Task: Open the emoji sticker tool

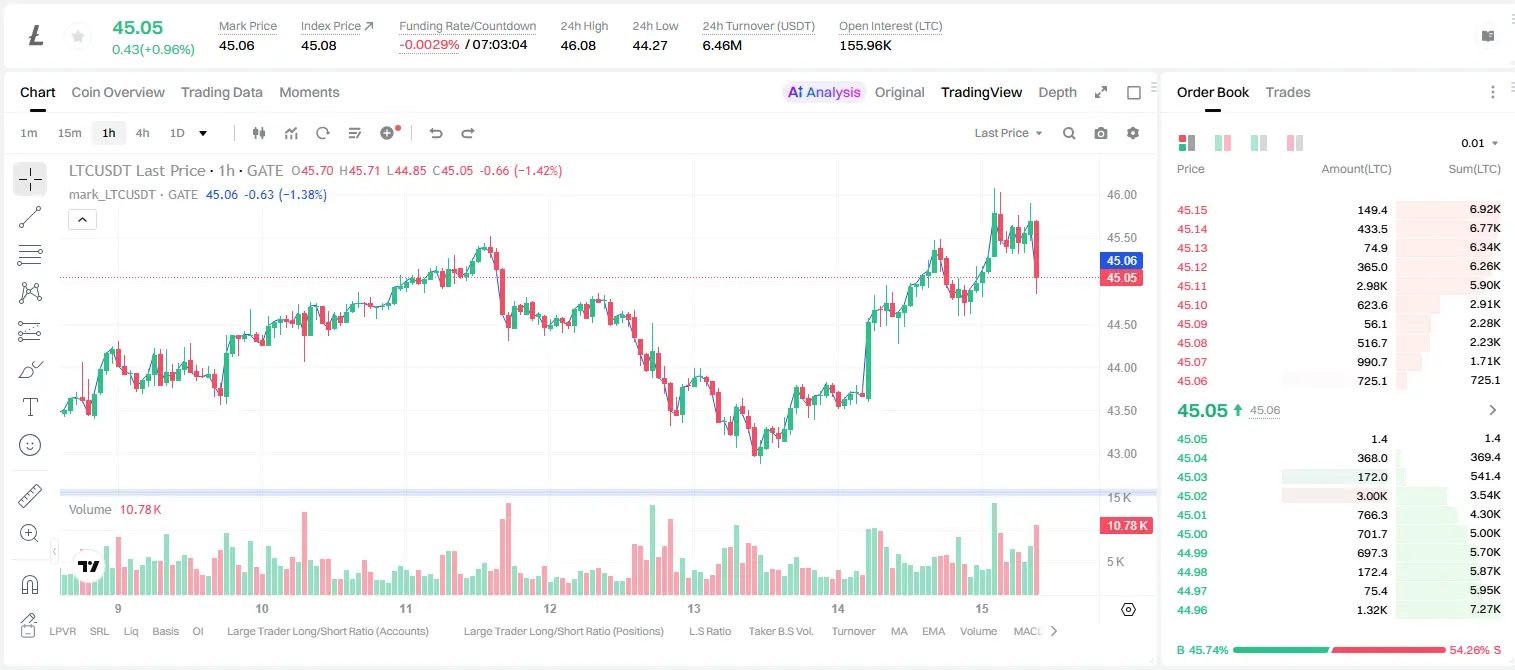Action: [30, 445]
